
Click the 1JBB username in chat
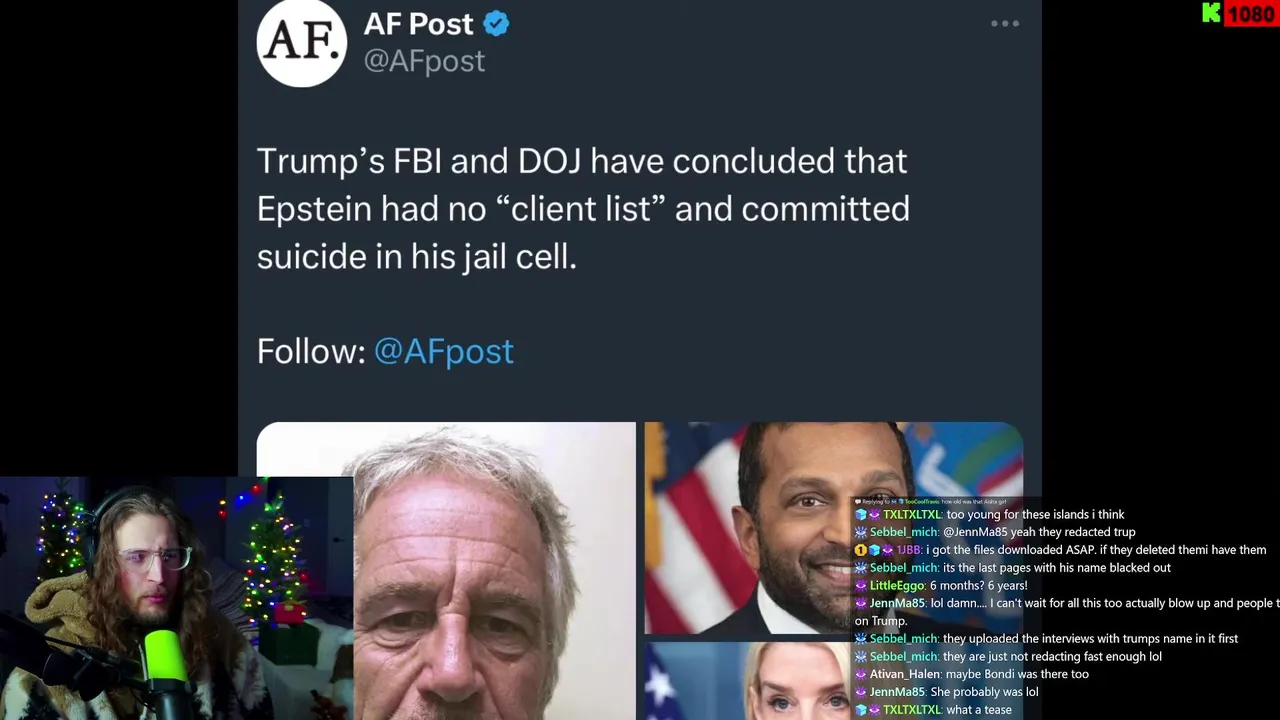click(x=908, y=550)
